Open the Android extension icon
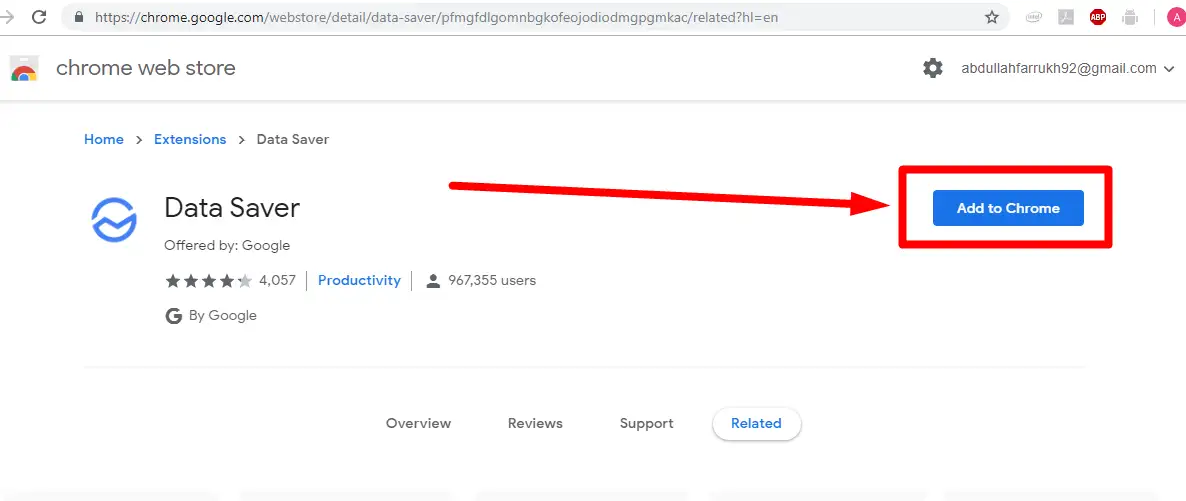 tap(1130, 17)
